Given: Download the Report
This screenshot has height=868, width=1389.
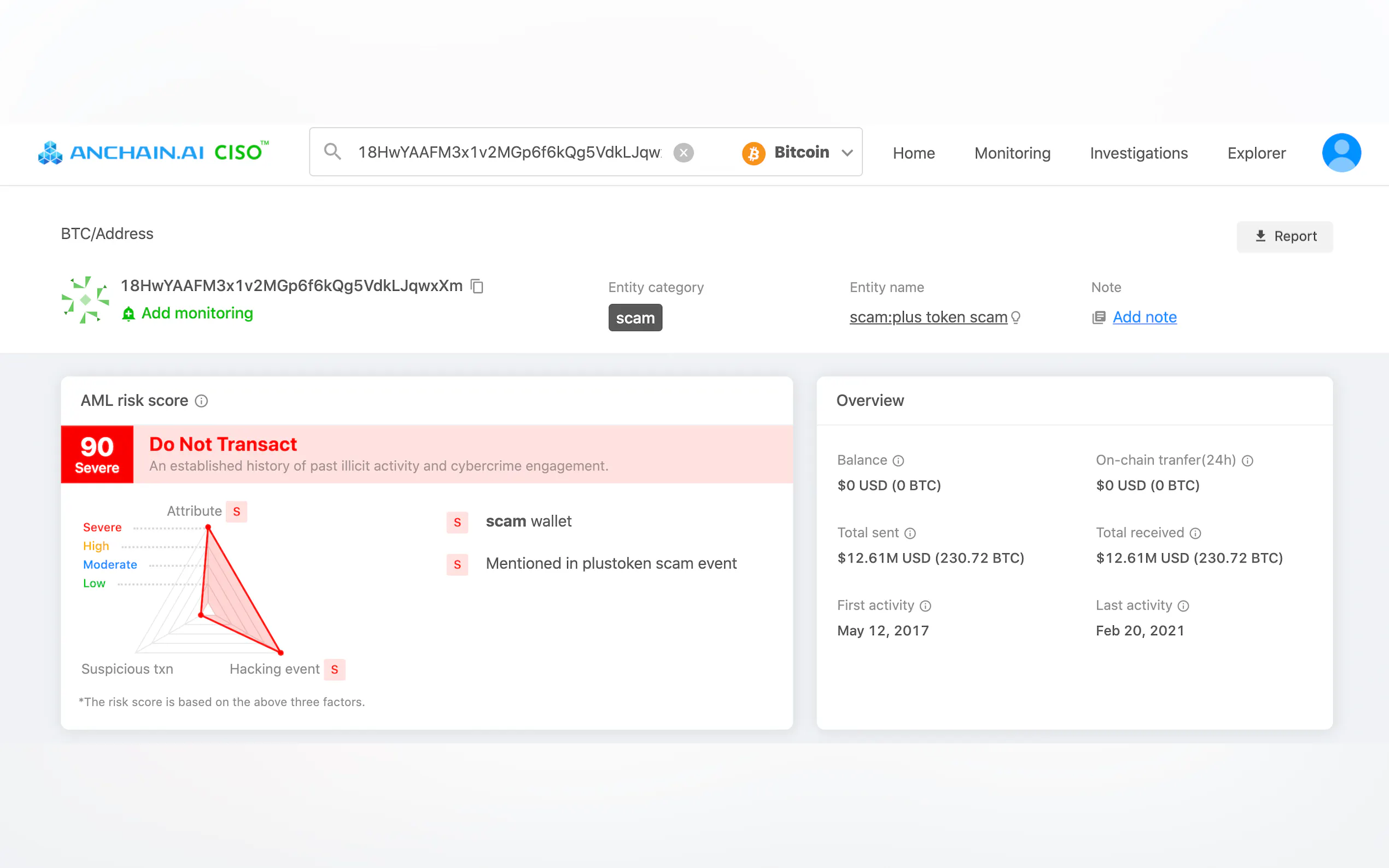Looking at the screenshot, I should (1285, 237).
